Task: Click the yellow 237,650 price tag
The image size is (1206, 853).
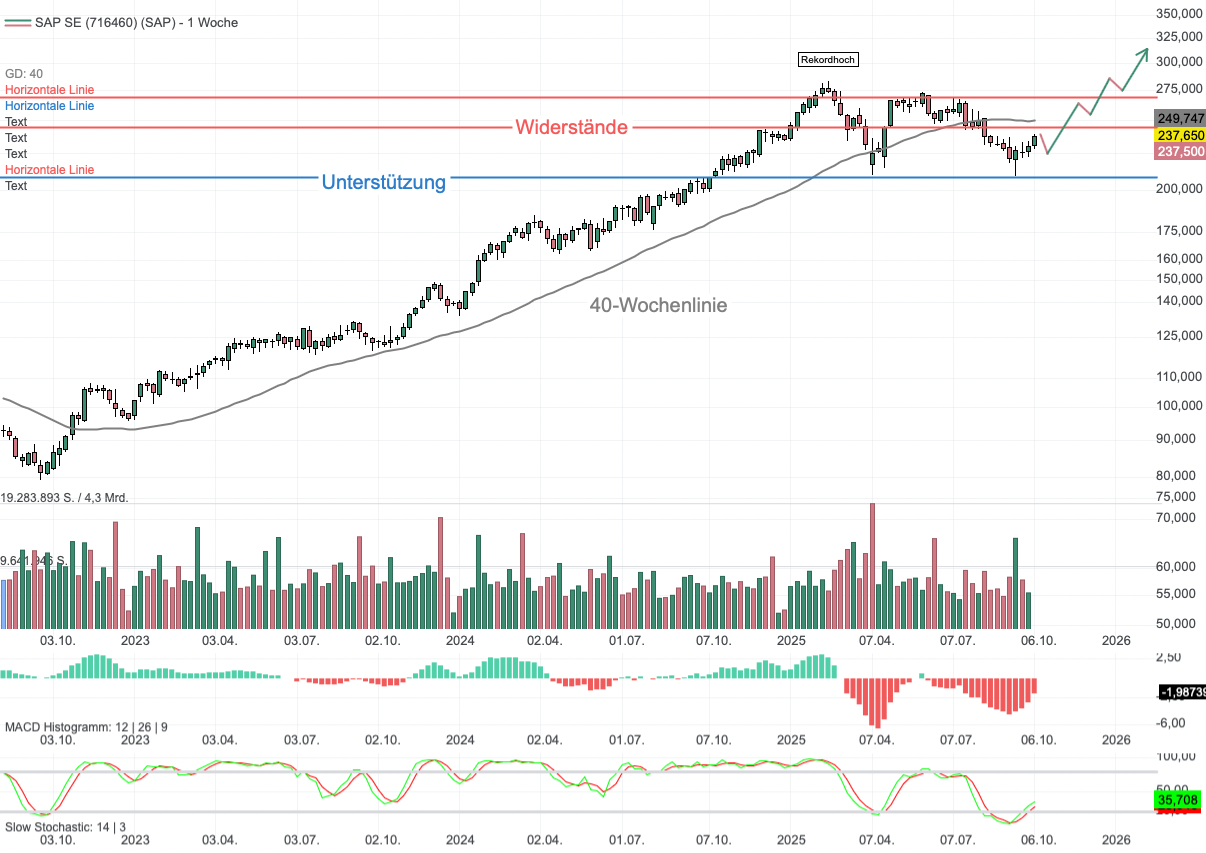Action: click(1180, 135)
